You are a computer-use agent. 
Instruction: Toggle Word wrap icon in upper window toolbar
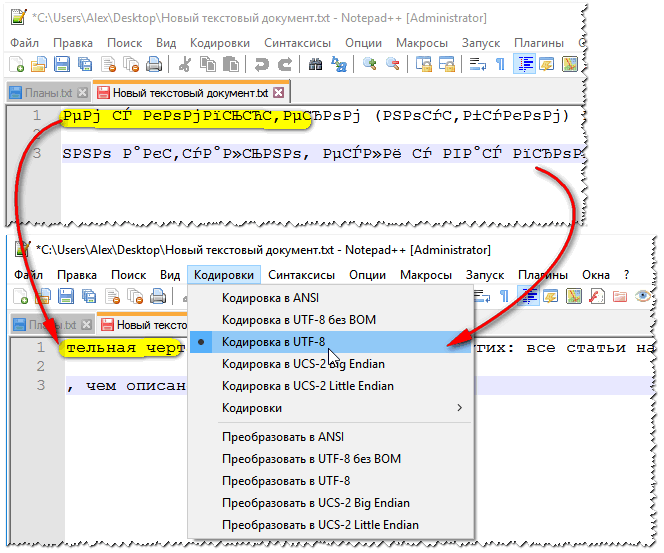(x=478, y=64)
